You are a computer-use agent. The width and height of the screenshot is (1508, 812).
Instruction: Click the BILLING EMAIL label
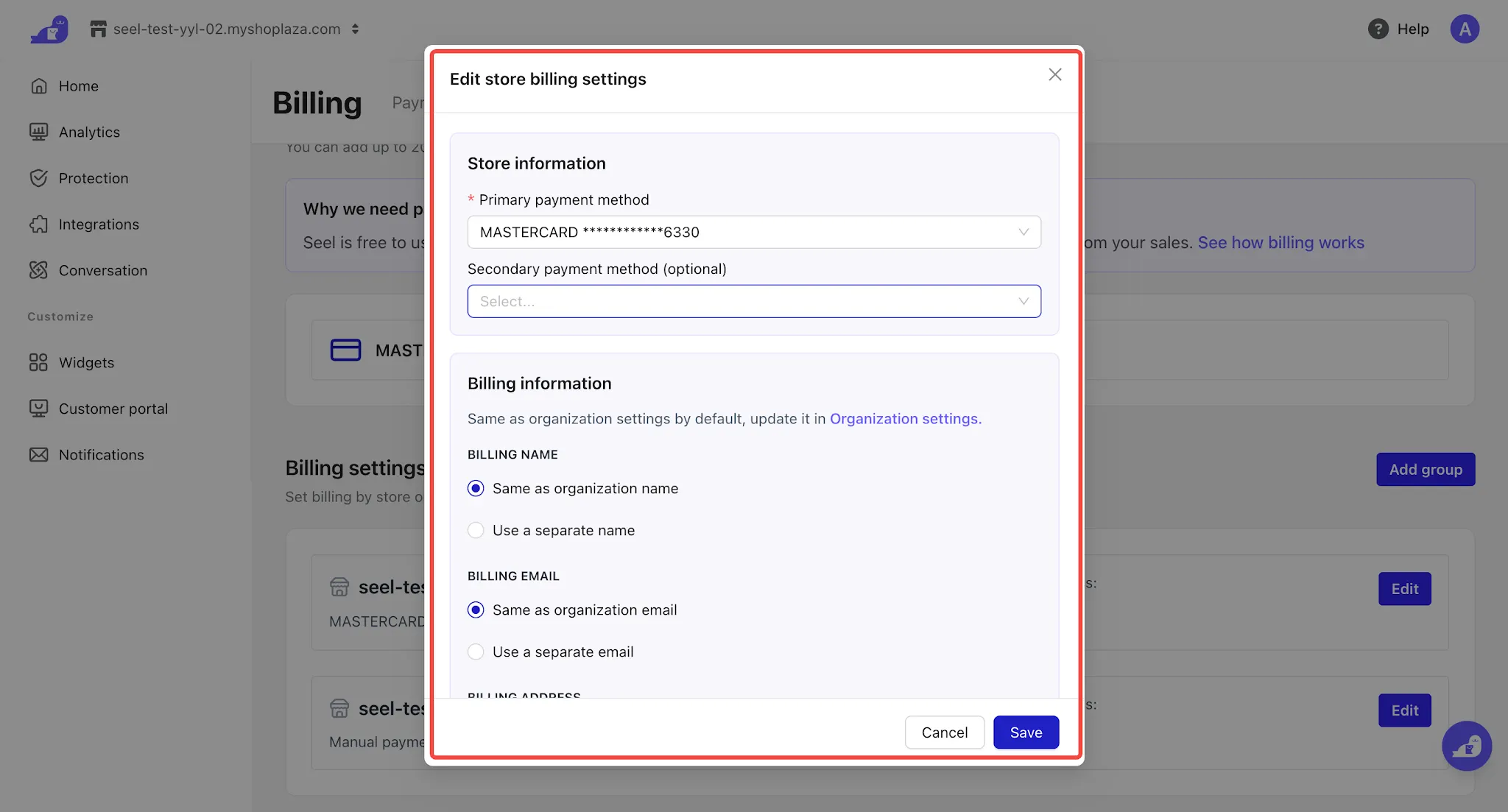(513, 576)
